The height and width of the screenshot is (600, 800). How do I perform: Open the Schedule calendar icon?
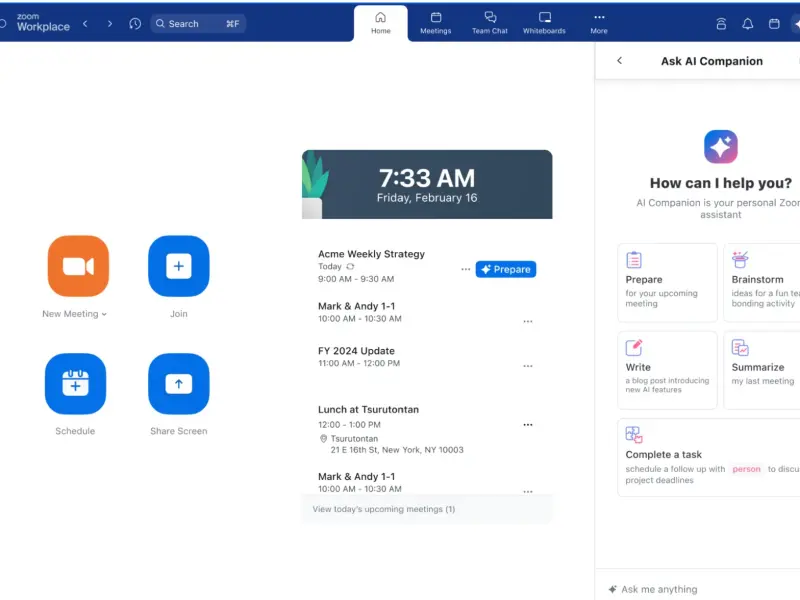(x=76, y=384)
